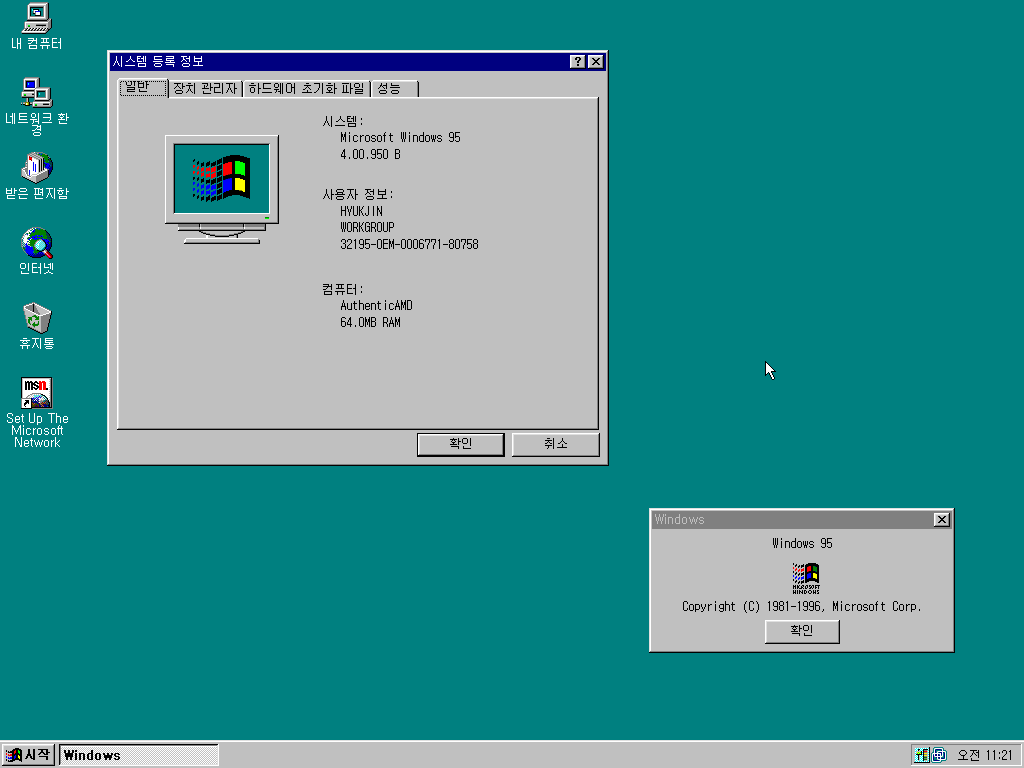Click the version text 4.00.950 B
1024x768 pixels.
370,155
